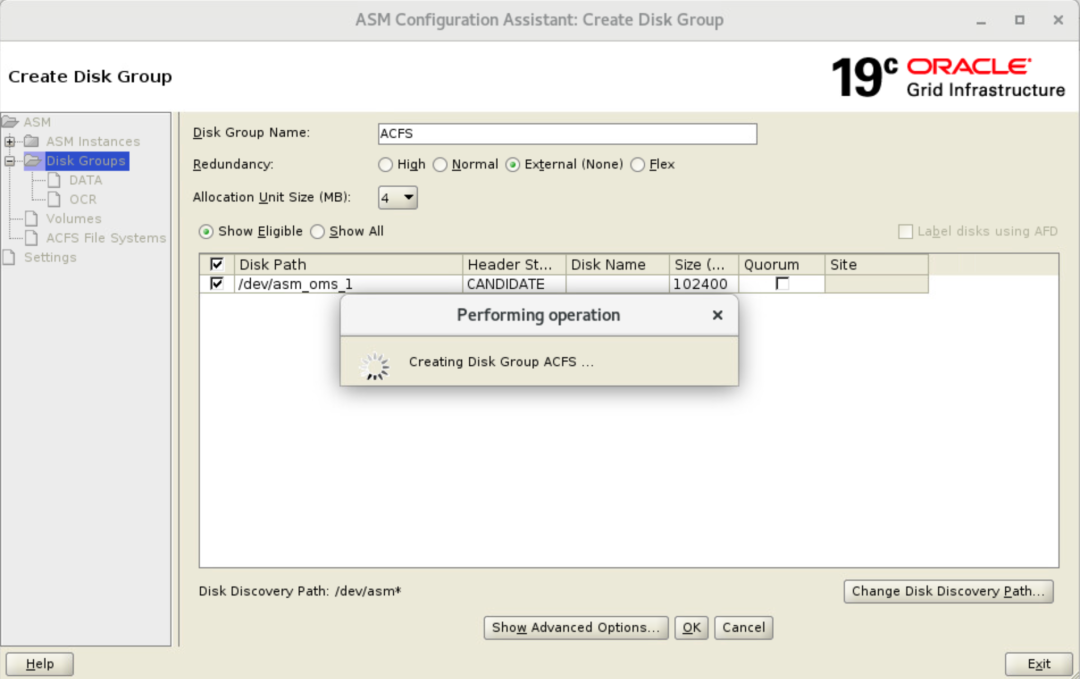
Task: Click the ASM Instances folder icon
Action: 32,141
